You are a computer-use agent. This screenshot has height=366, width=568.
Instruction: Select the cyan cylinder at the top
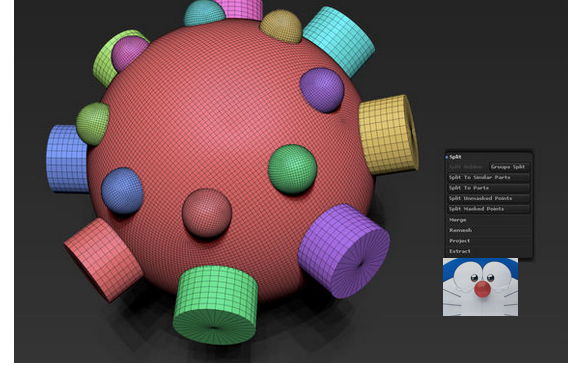[x=339, y=41]
